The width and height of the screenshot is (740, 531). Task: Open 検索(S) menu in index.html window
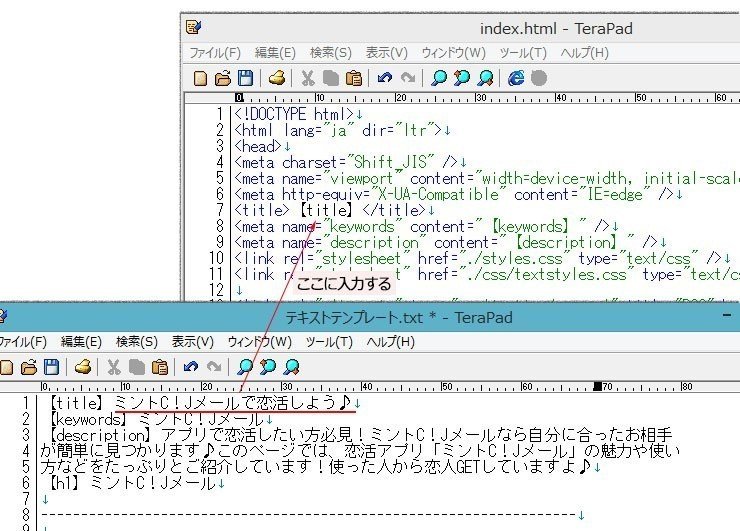(331, 53)
